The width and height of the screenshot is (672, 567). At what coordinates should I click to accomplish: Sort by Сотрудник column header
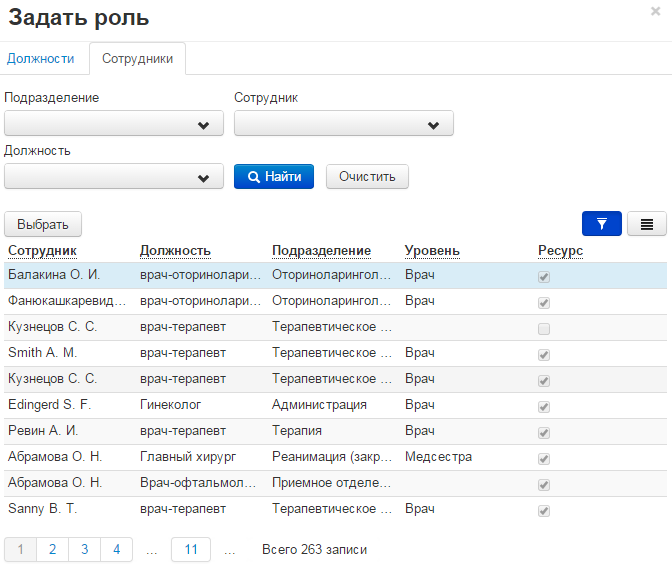click(42, 251)
